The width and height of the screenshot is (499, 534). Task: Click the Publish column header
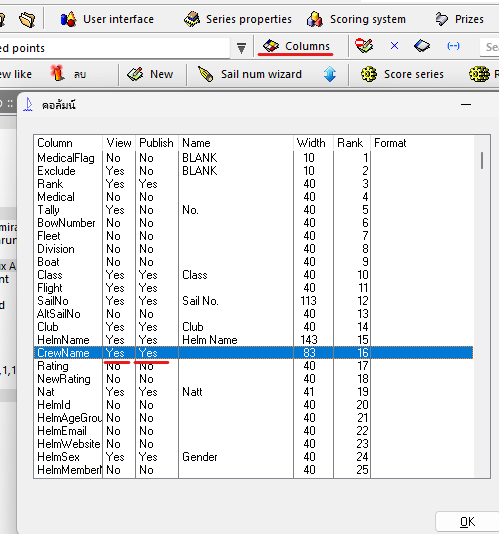tap(156, 143)
